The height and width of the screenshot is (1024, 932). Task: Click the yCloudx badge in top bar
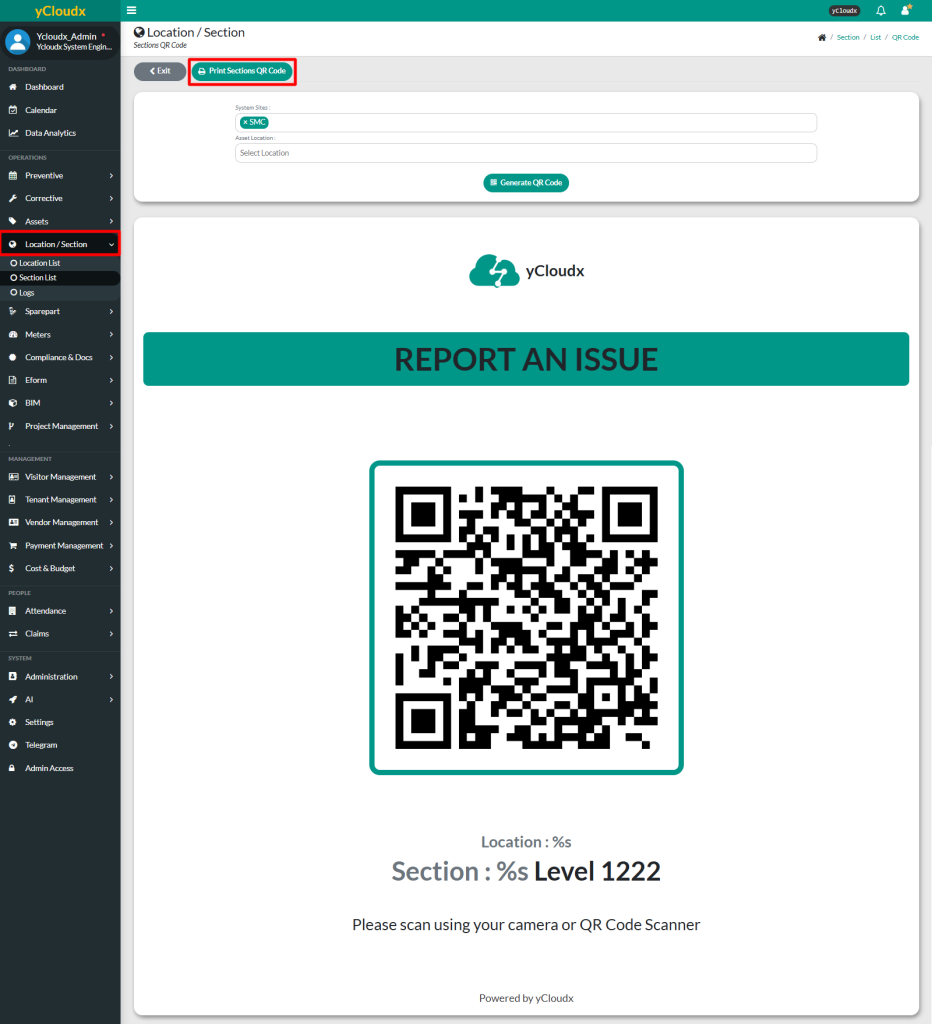(844, 10)
